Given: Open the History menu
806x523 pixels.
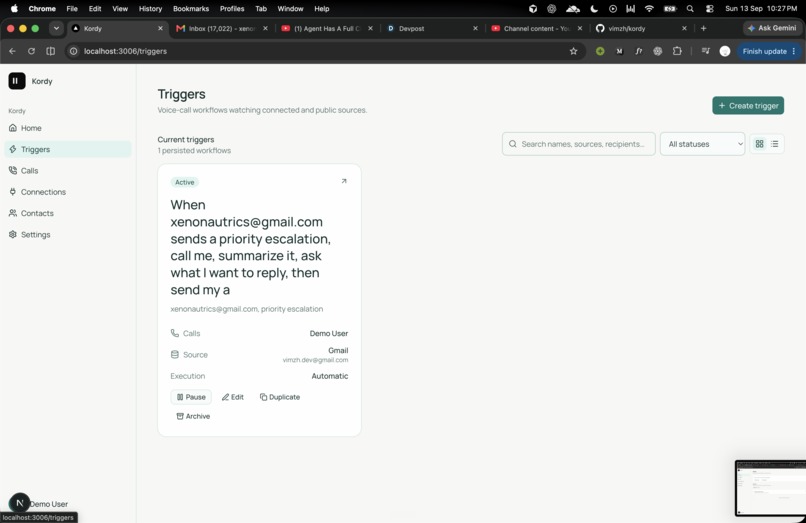Looking at the screenshot, I should click(x=150, y=8).
